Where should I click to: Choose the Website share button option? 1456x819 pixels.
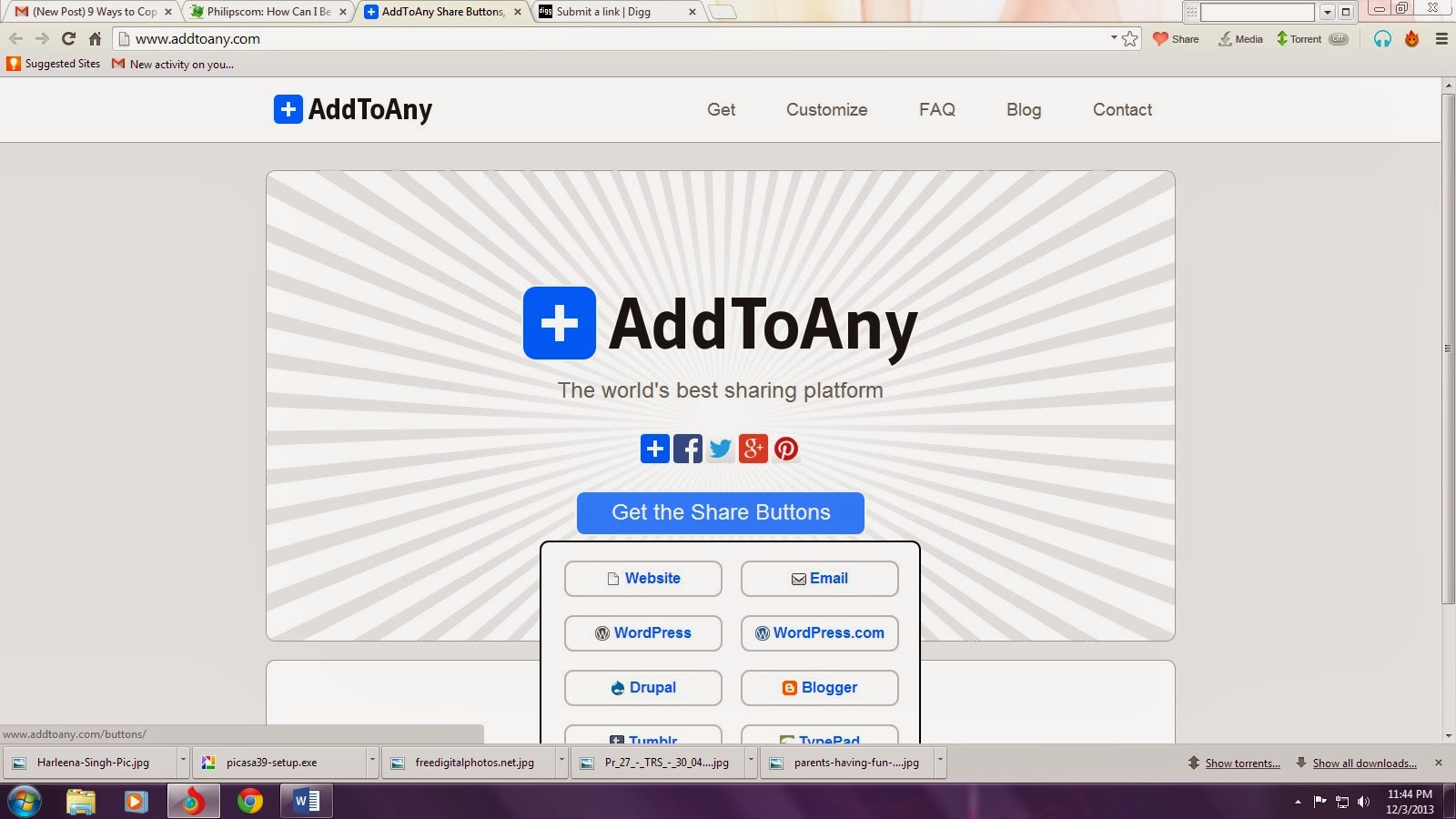coord(643,579)
